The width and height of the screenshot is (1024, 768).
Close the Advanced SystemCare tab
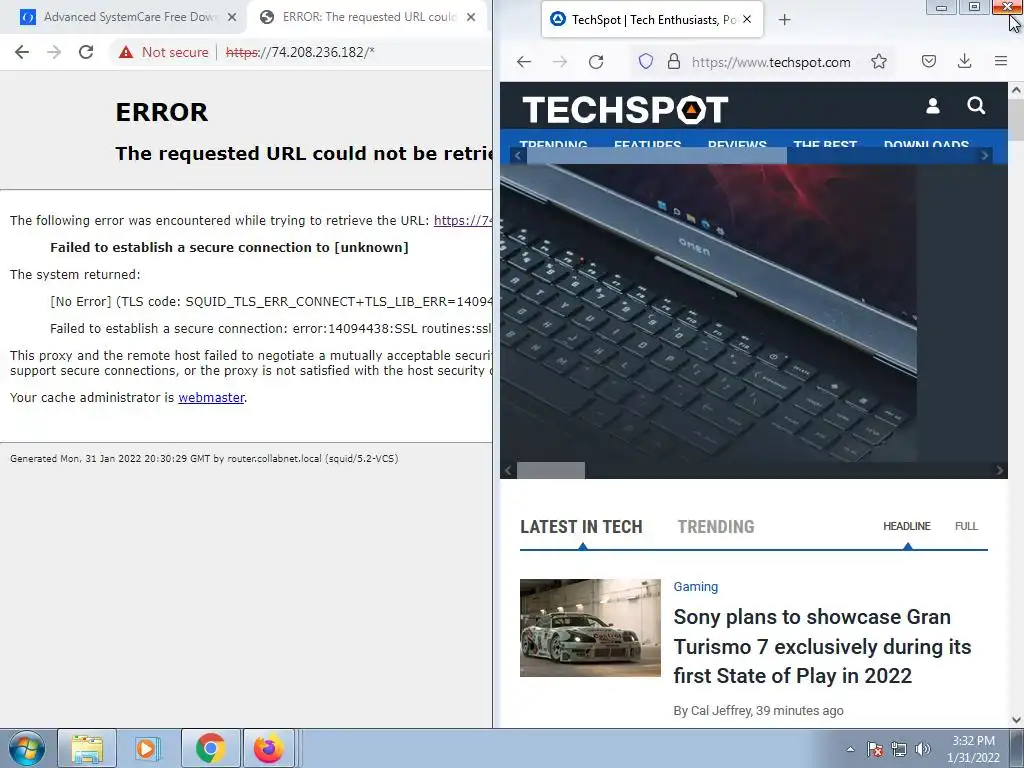click(232, 18)
